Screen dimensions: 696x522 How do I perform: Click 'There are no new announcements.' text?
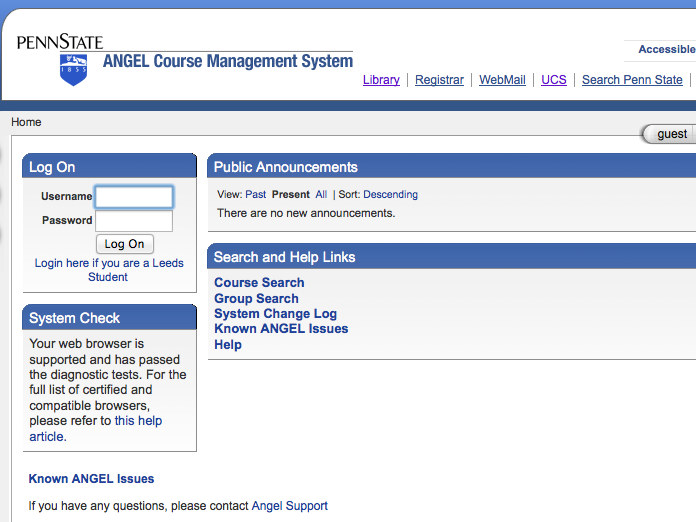click(x=306, y=214)
